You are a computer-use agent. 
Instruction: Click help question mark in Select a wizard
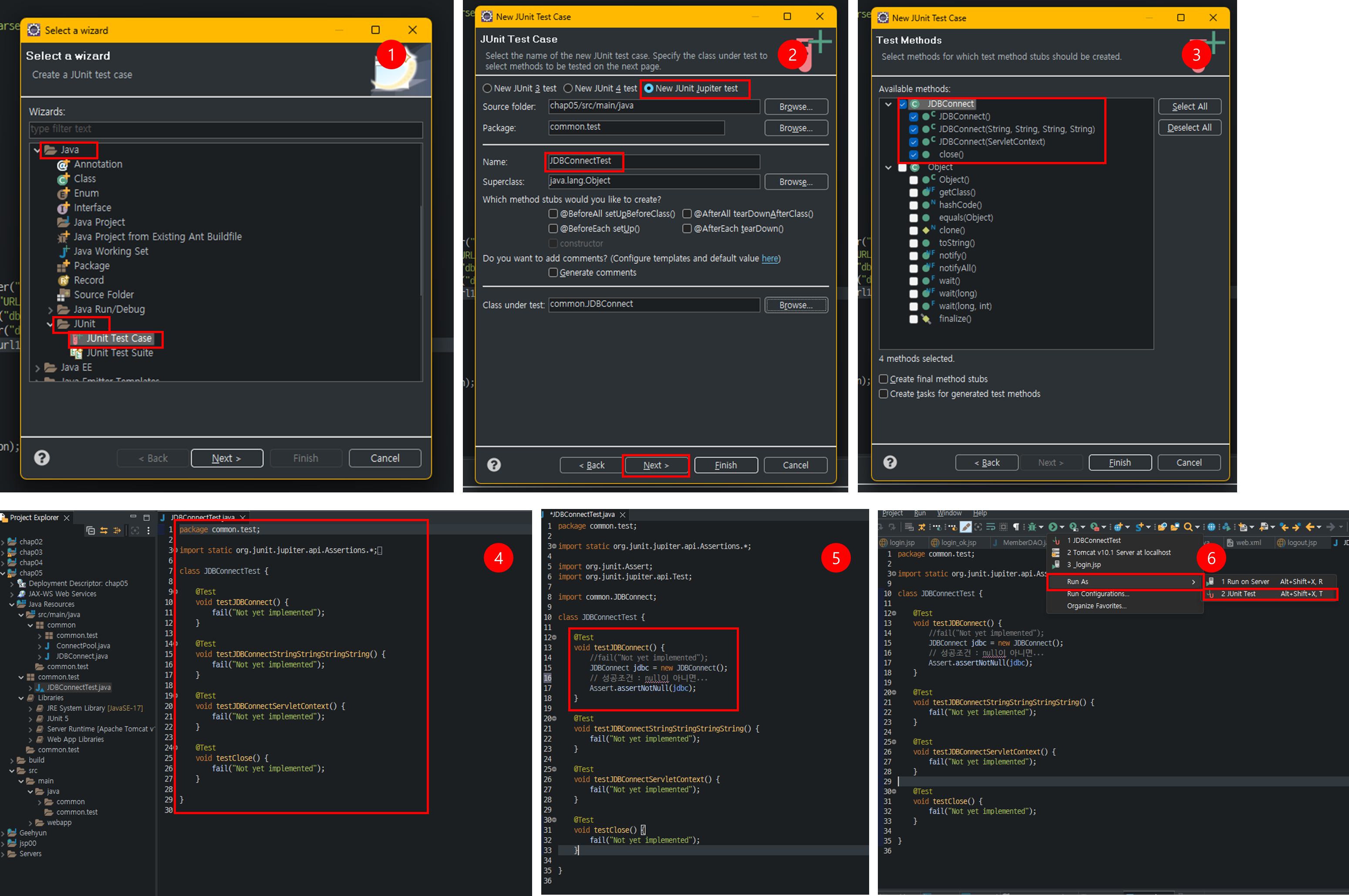(x=42, y=458)
